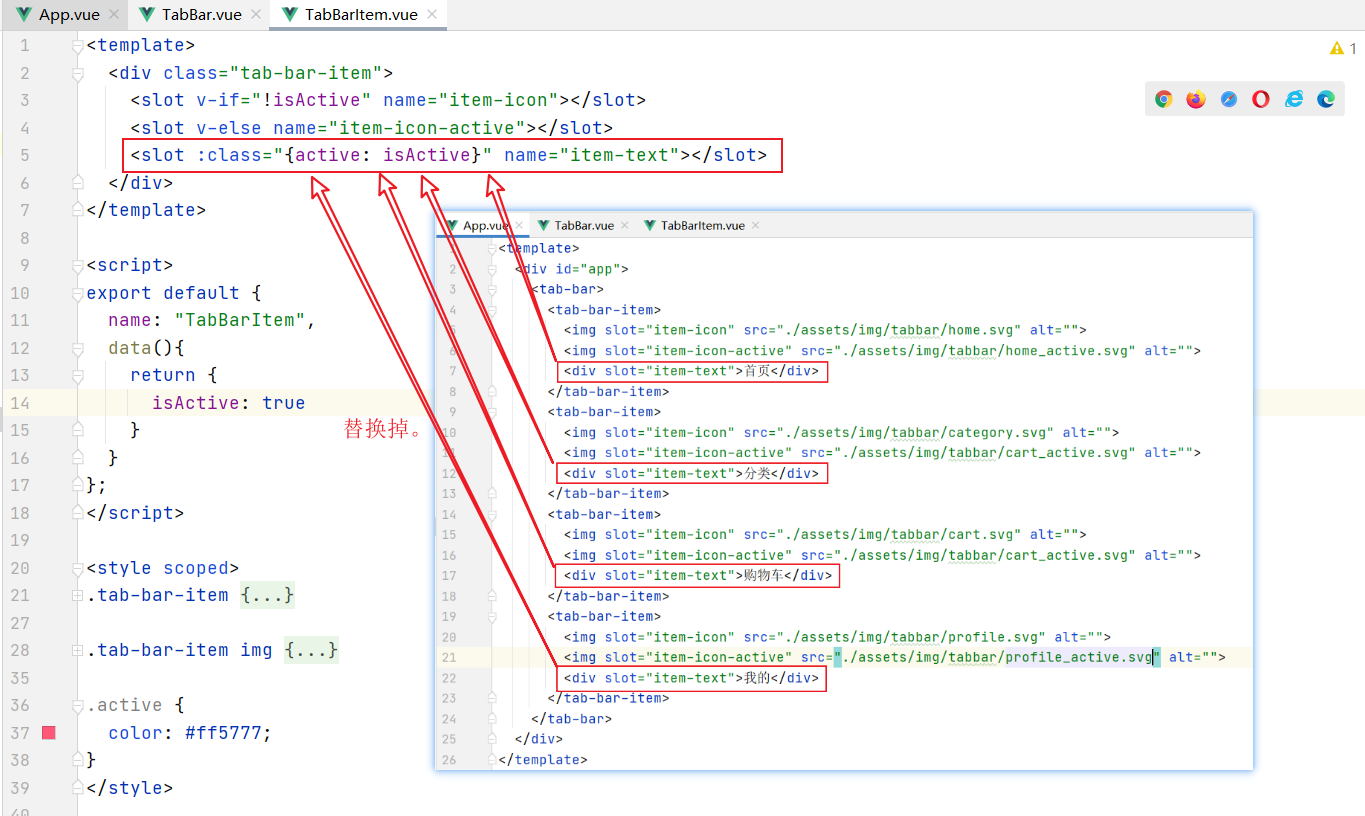This screenshot has width=1365, height=816.
Task: Expand folded .tab-bar-item img rule gutter marker
Action: 77,651
